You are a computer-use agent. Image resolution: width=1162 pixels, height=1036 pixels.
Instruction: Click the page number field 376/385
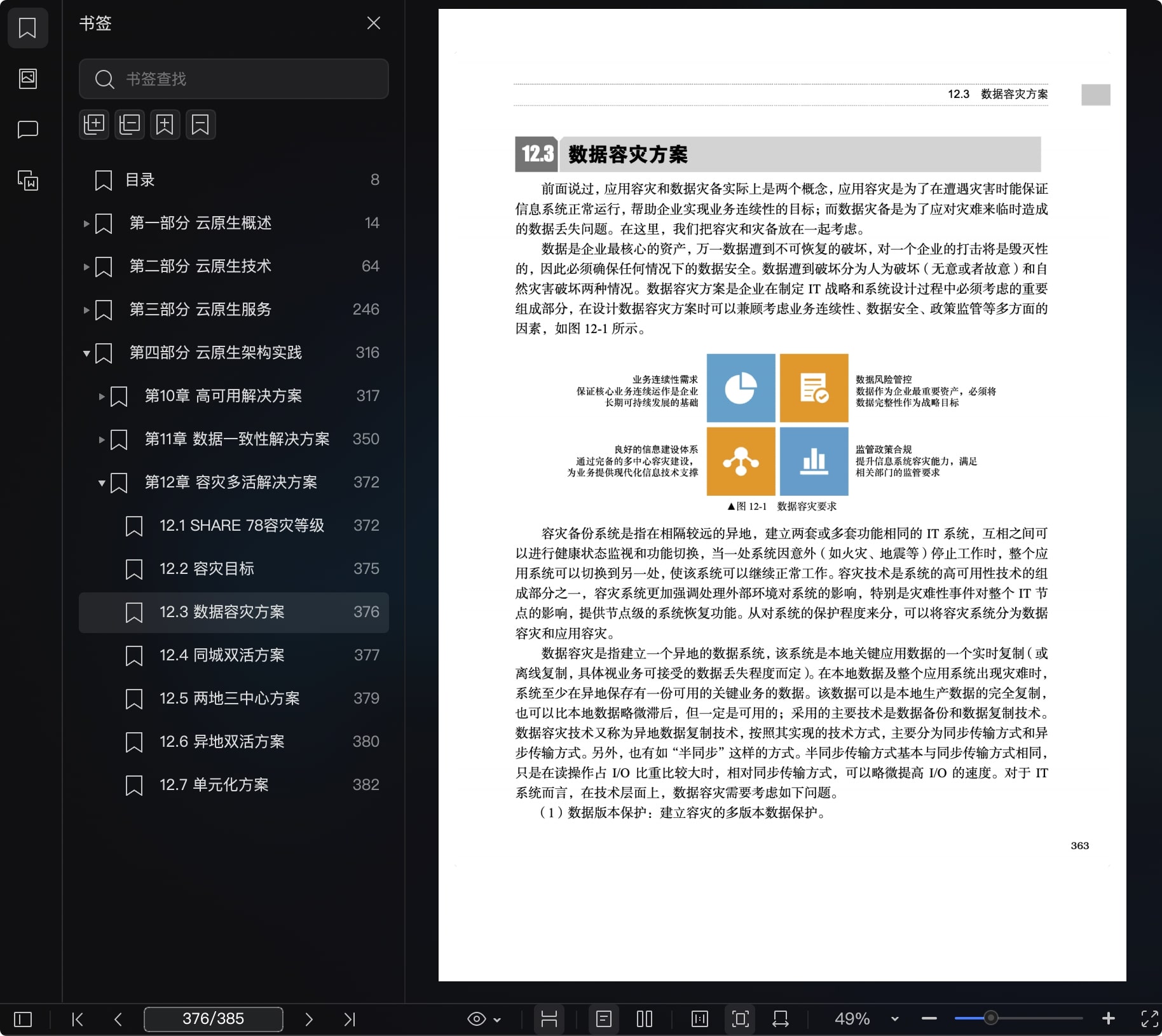pos(214,1019)
